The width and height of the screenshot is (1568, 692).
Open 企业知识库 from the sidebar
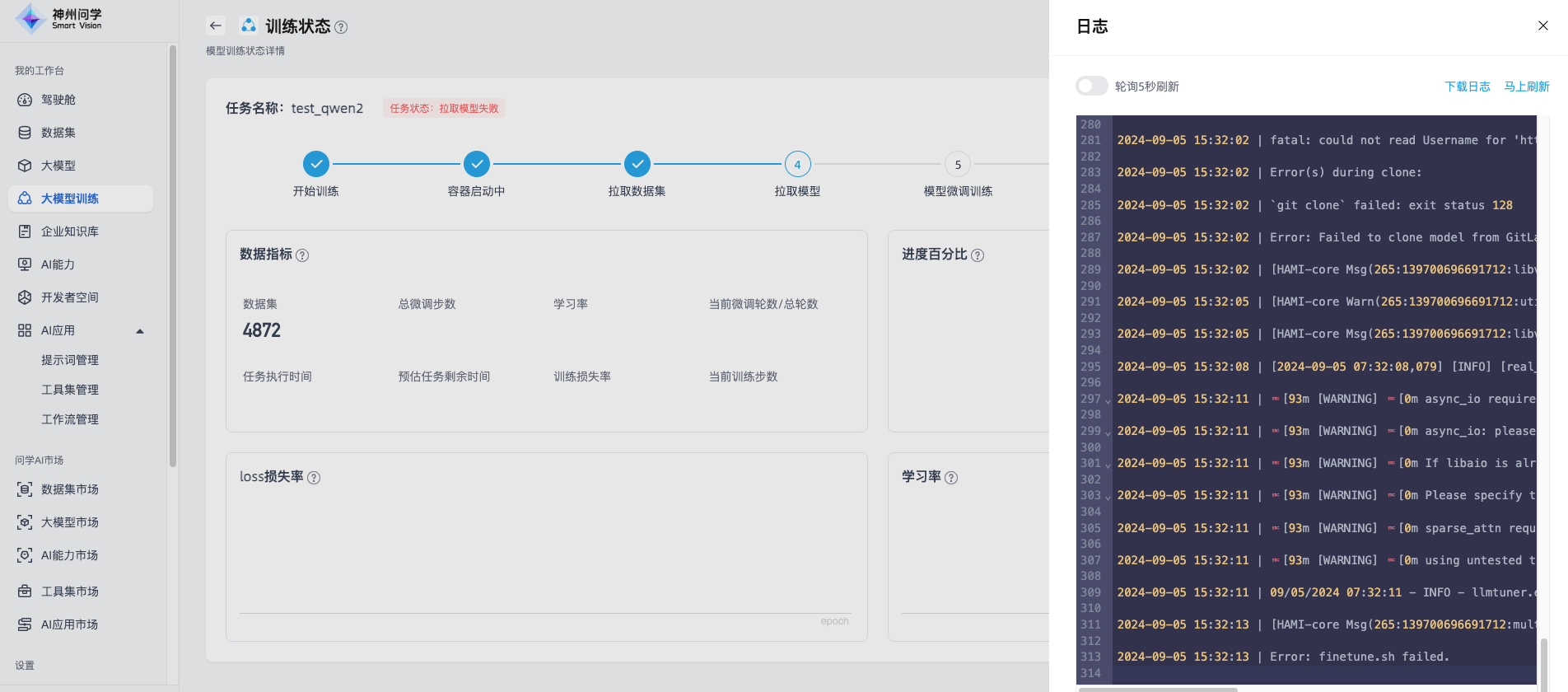[x=70, y=231]
